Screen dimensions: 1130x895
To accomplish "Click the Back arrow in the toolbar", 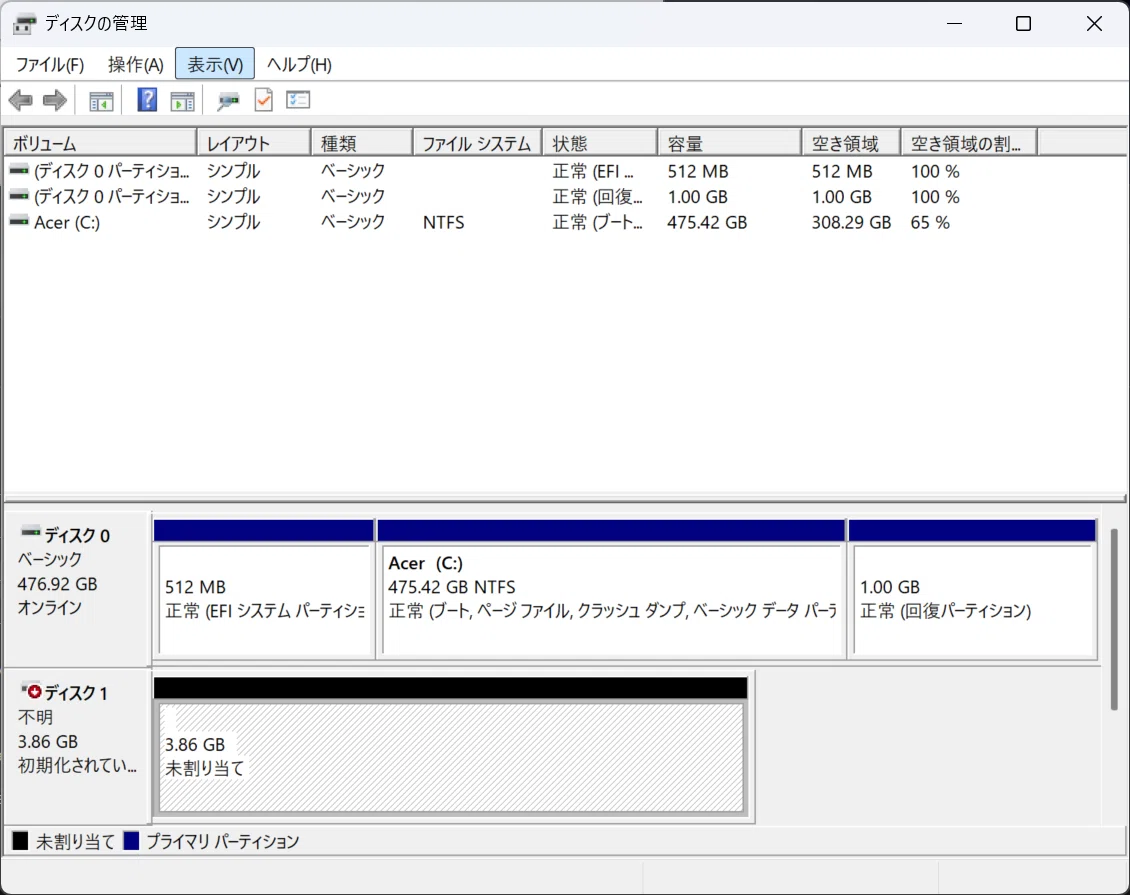I will (x=21, y=100).
